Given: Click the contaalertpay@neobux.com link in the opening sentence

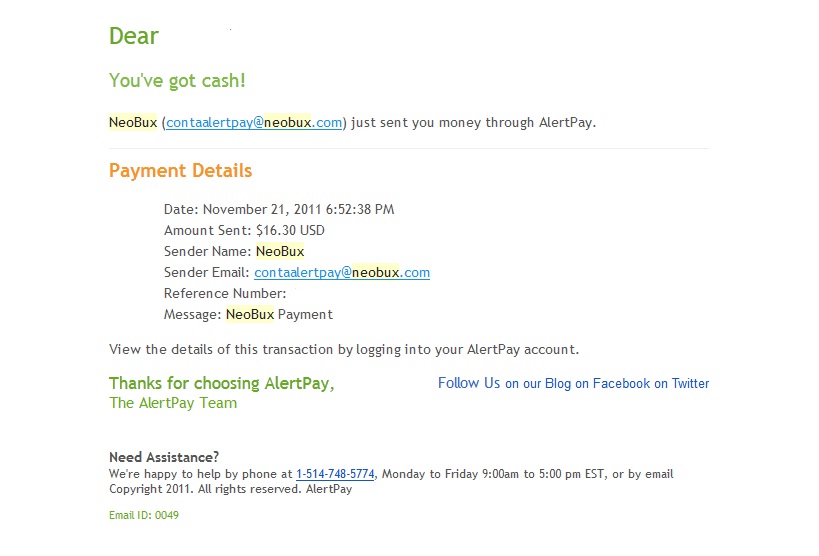Looking at the screenshot, I should click(254, 123).
